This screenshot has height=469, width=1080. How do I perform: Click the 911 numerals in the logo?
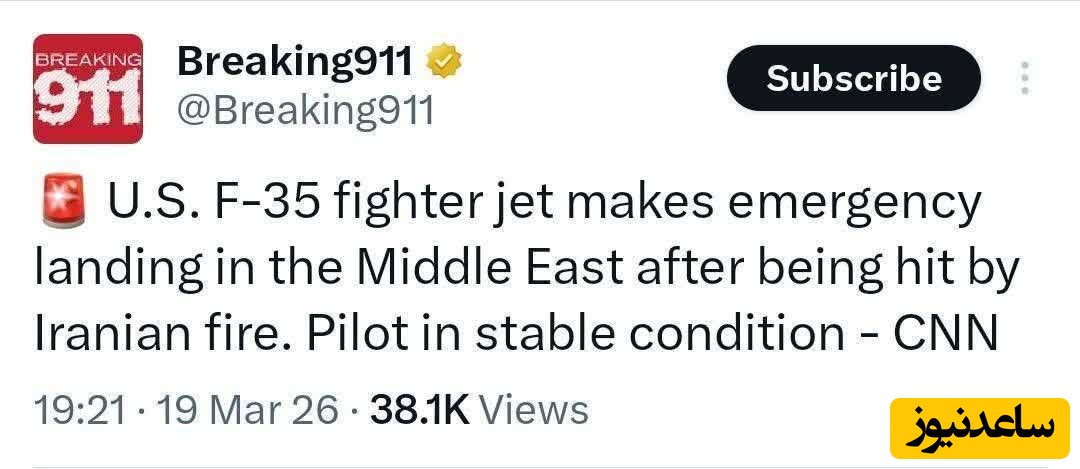(x=88, y=98)
